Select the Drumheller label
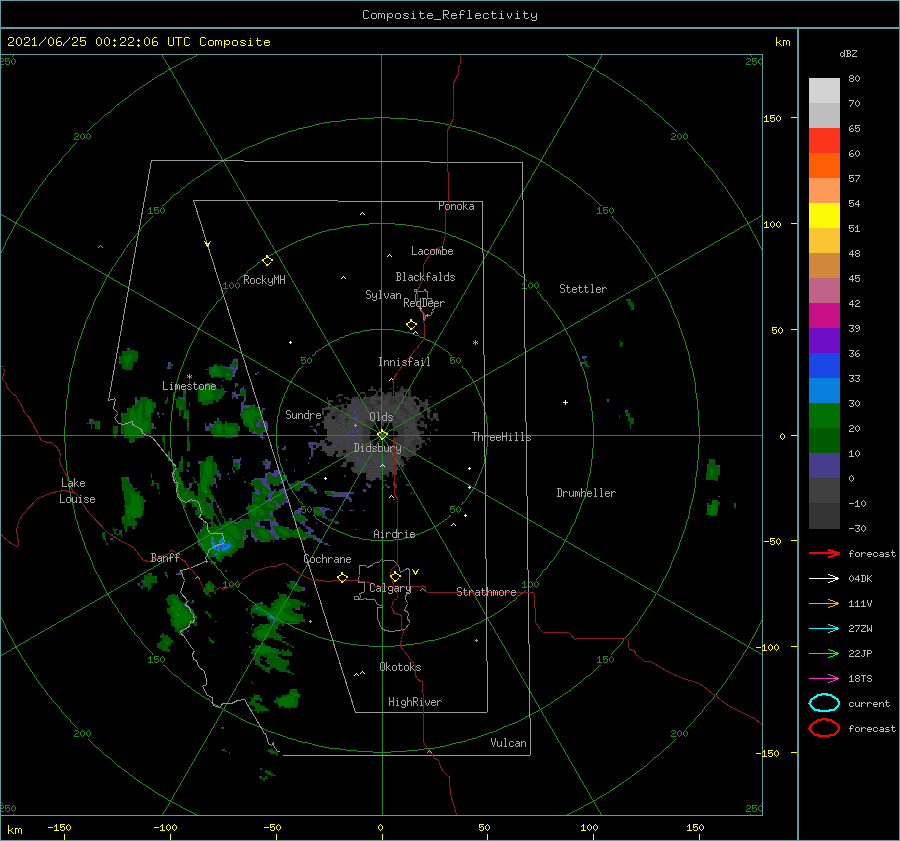This screenshot has height=841, width=900. point(586,493)
